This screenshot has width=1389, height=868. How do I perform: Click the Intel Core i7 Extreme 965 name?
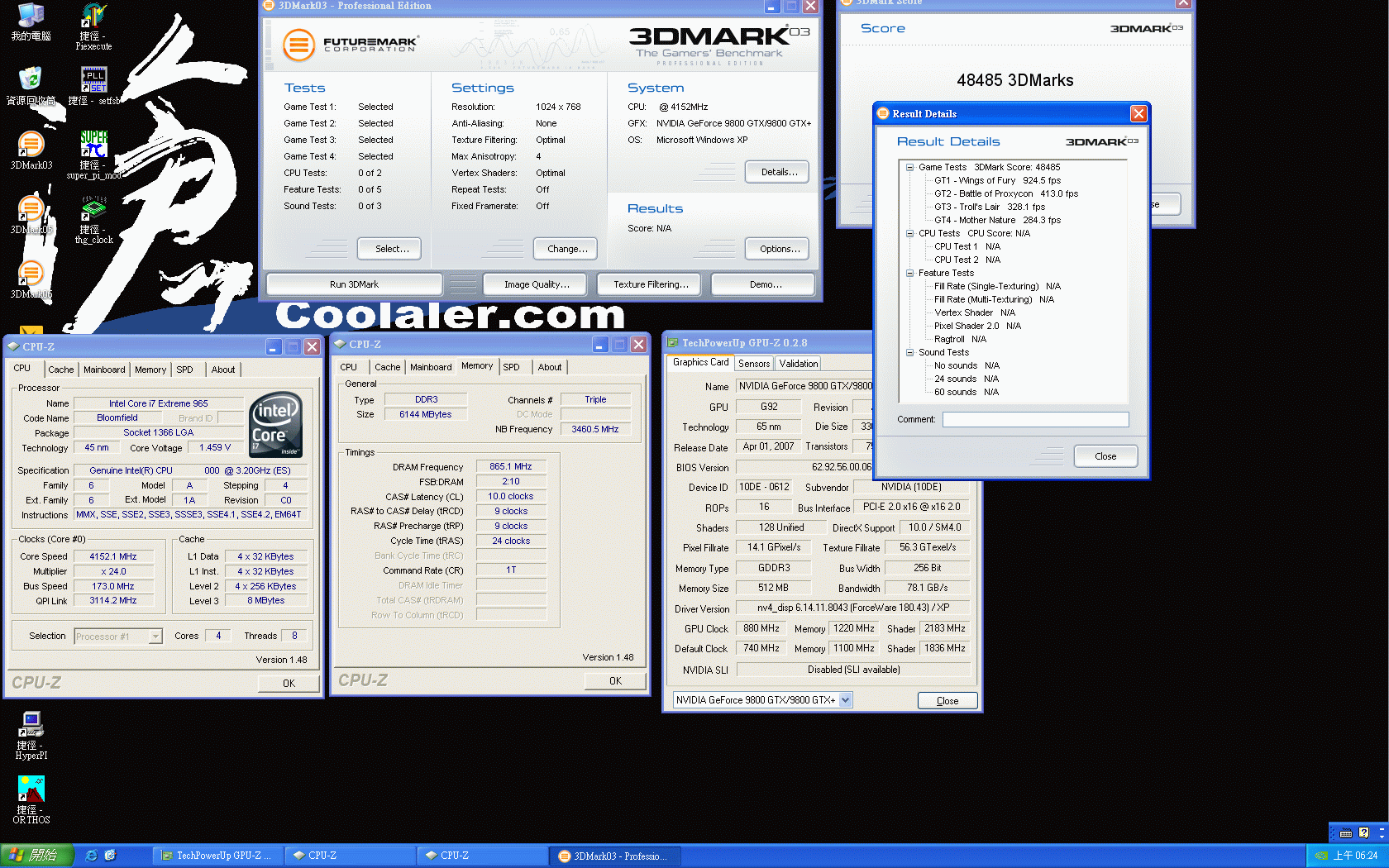pos(159,403)
